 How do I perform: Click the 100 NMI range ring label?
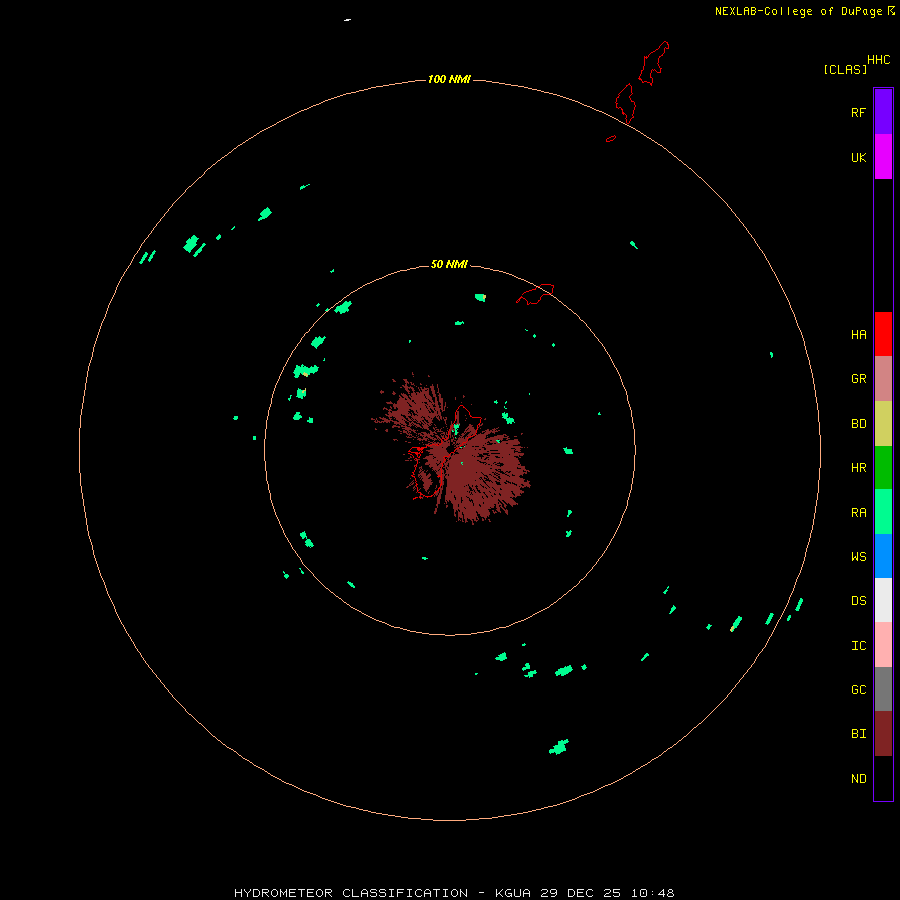pyautogui.click(x=449, y=79)
